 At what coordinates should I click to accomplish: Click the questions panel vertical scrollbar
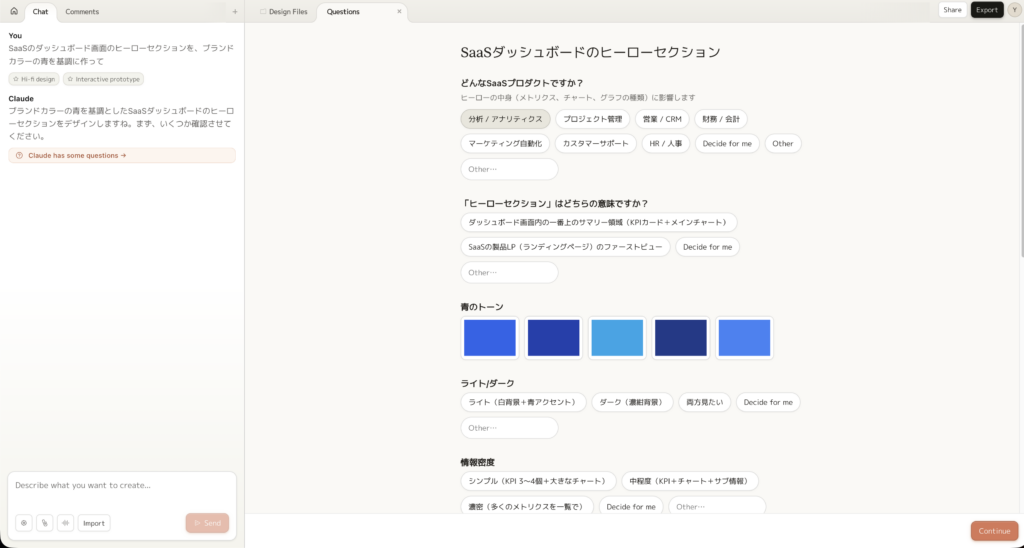coord(1021,140)
